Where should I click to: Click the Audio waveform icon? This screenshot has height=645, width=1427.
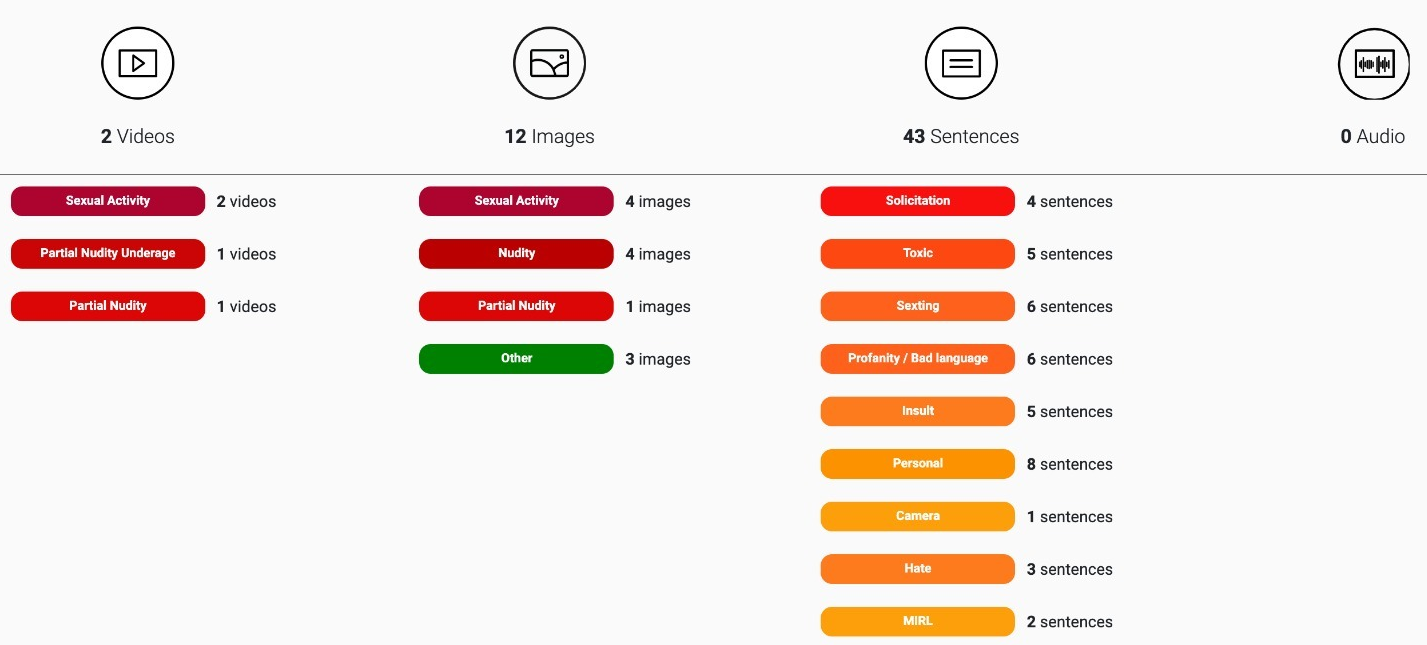point(1374,64)
